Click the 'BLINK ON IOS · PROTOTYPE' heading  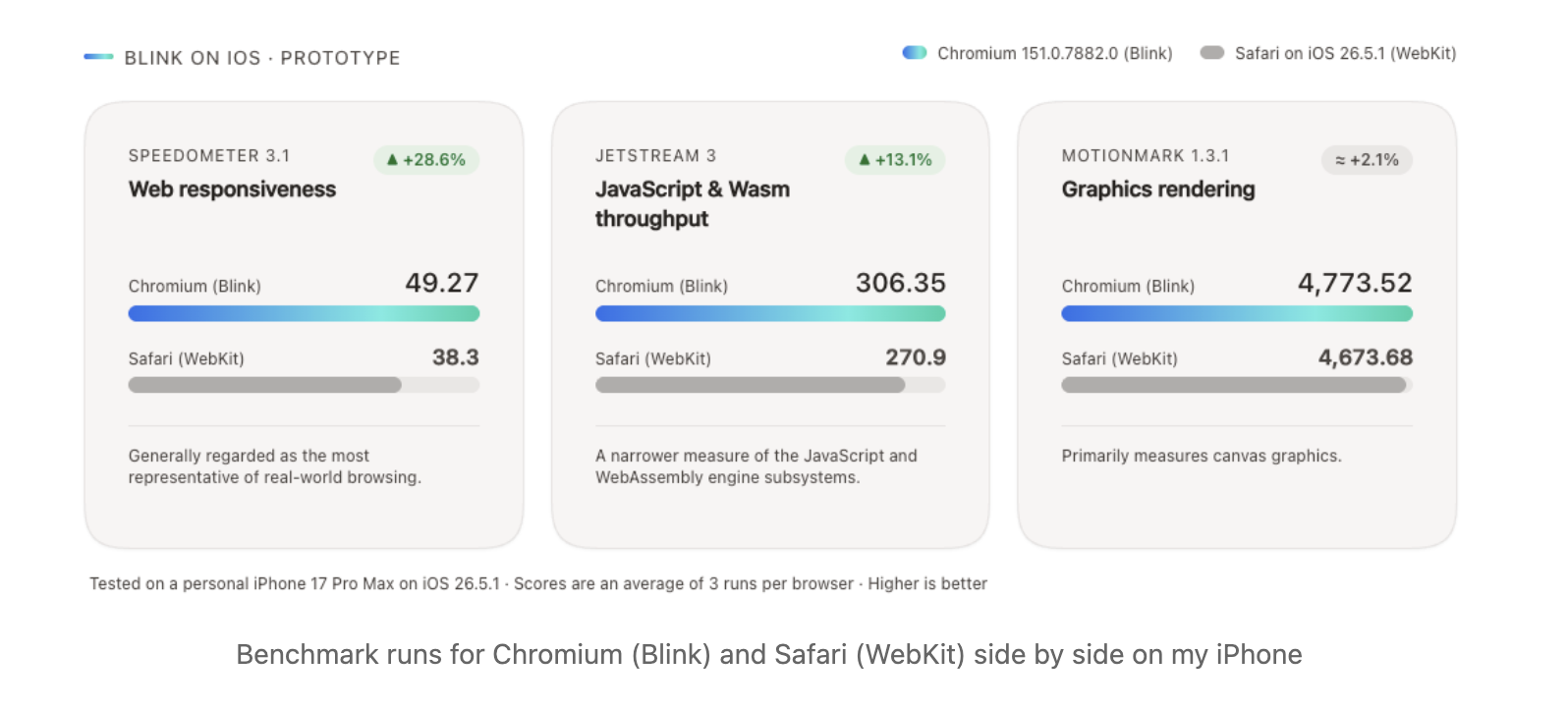point(262,58)
